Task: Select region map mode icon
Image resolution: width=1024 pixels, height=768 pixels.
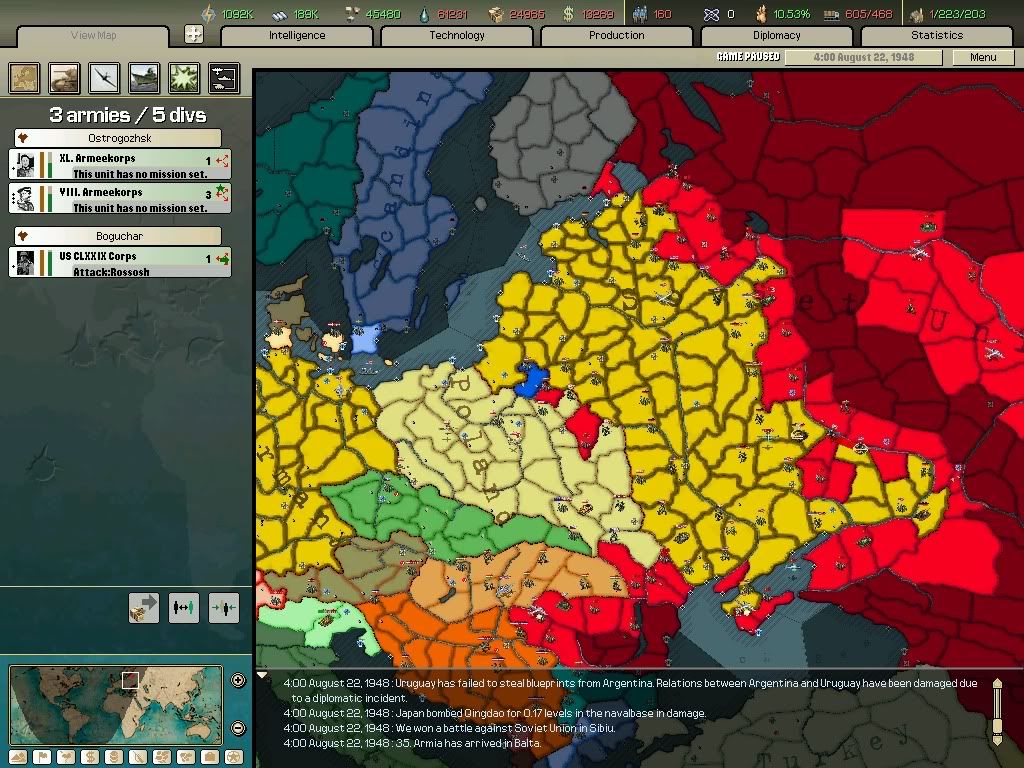Action: (x=162, y=757)
